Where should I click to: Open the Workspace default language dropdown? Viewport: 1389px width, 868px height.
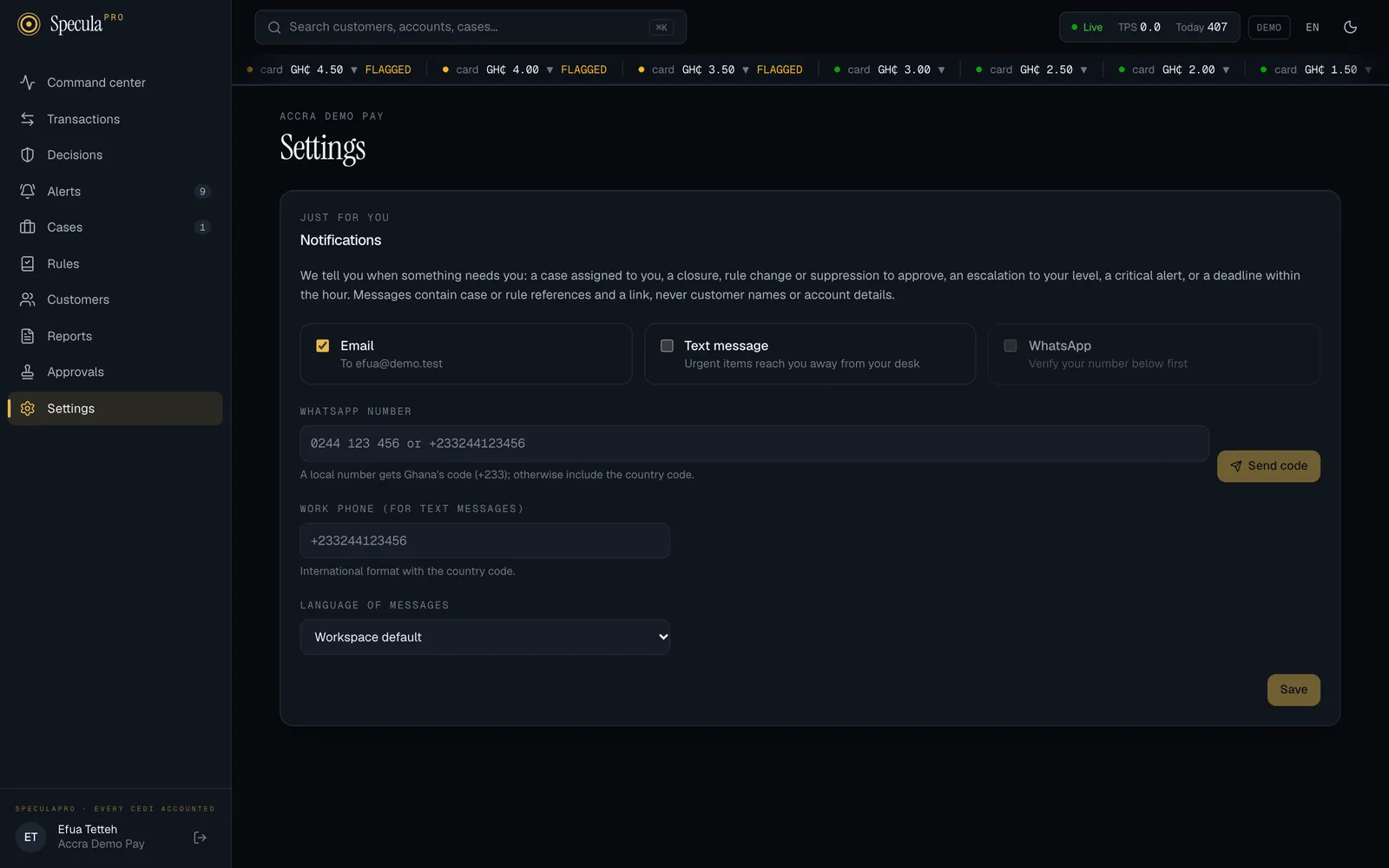click(x=485, y=637)
